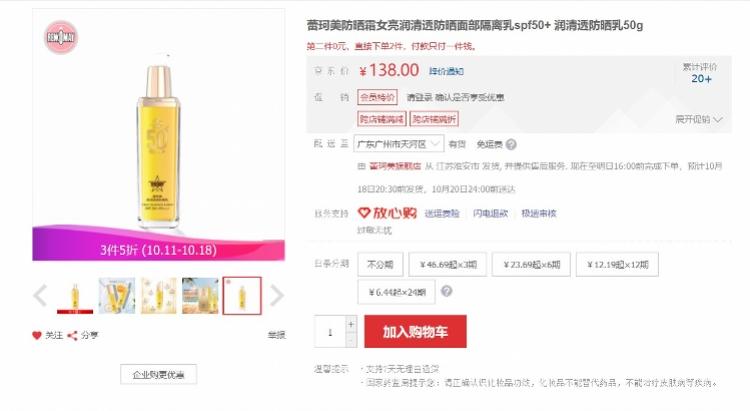
Task: Select ¥46.69起×3期 installment option
Action: click(x=448, y=264)
